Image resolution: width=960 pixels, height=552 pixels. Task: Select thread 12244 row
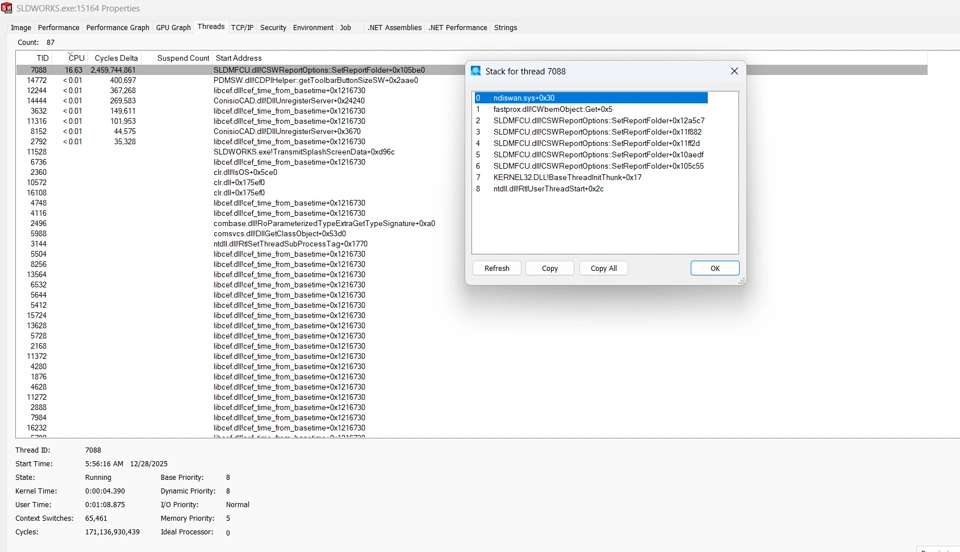471,91
